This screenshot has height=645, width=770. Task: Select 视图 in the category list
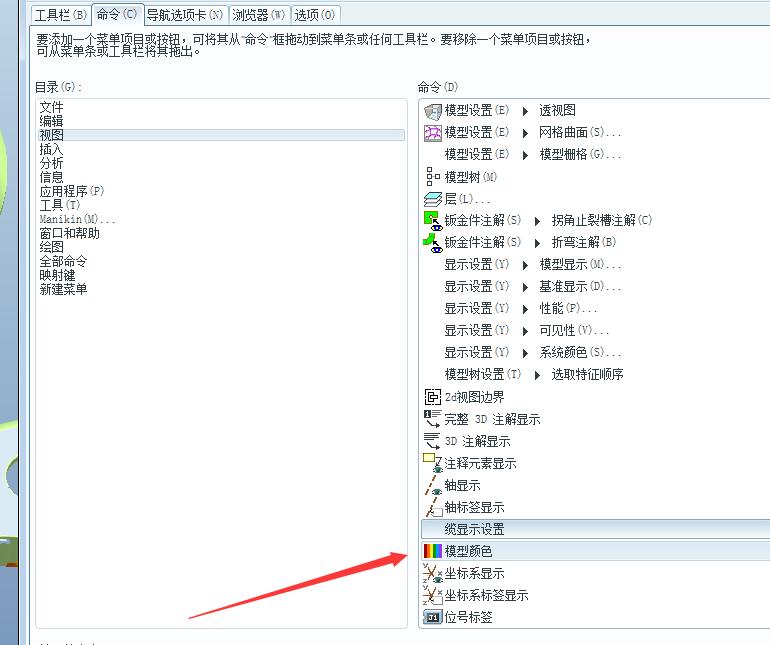[221, 135]
